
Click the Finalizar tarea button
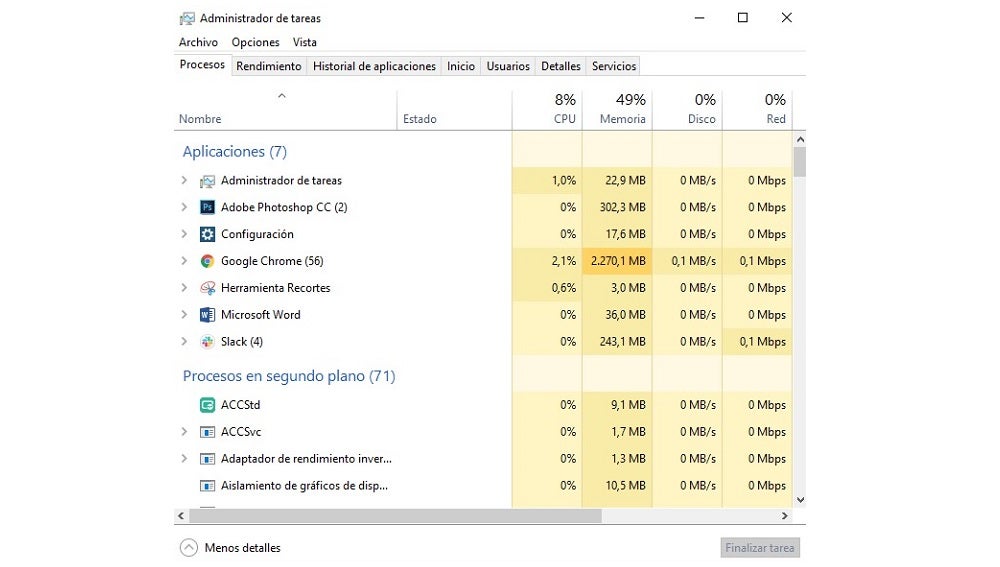[760, 548]
